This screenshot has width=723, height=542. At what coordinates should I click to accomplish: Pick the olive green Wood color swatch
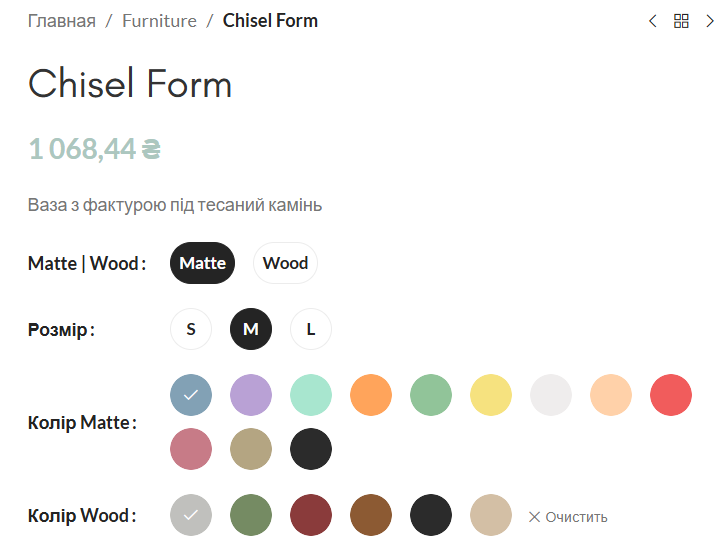point(251,515)
